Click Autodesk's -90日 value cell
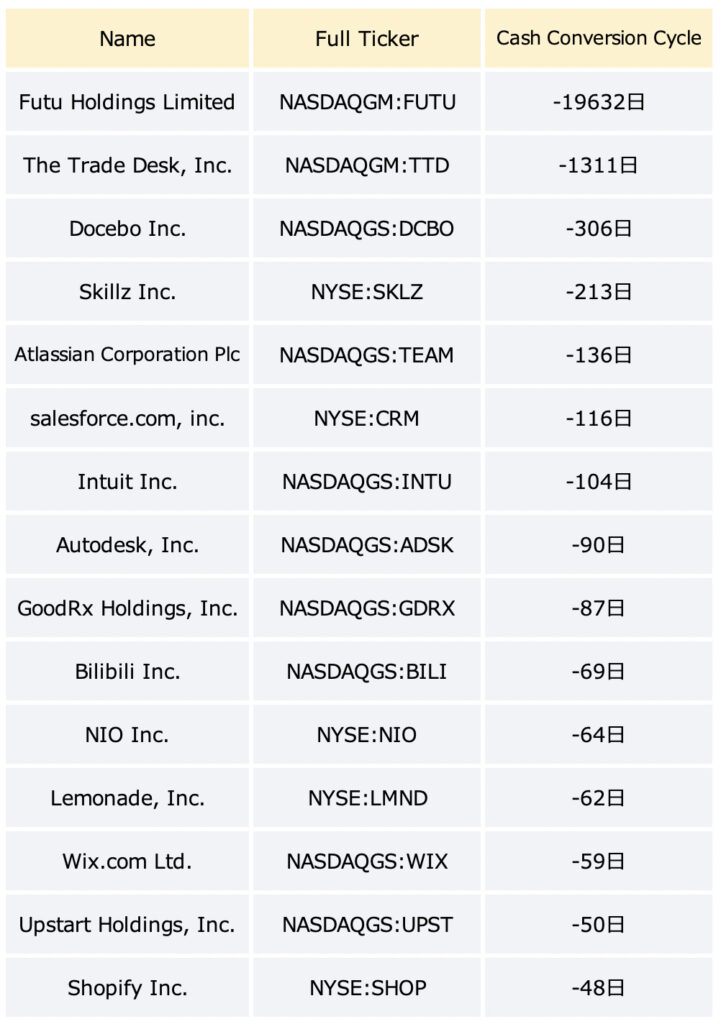This screenshot has width=721, height=1024. pyautogui.click(x=598, y=545)
